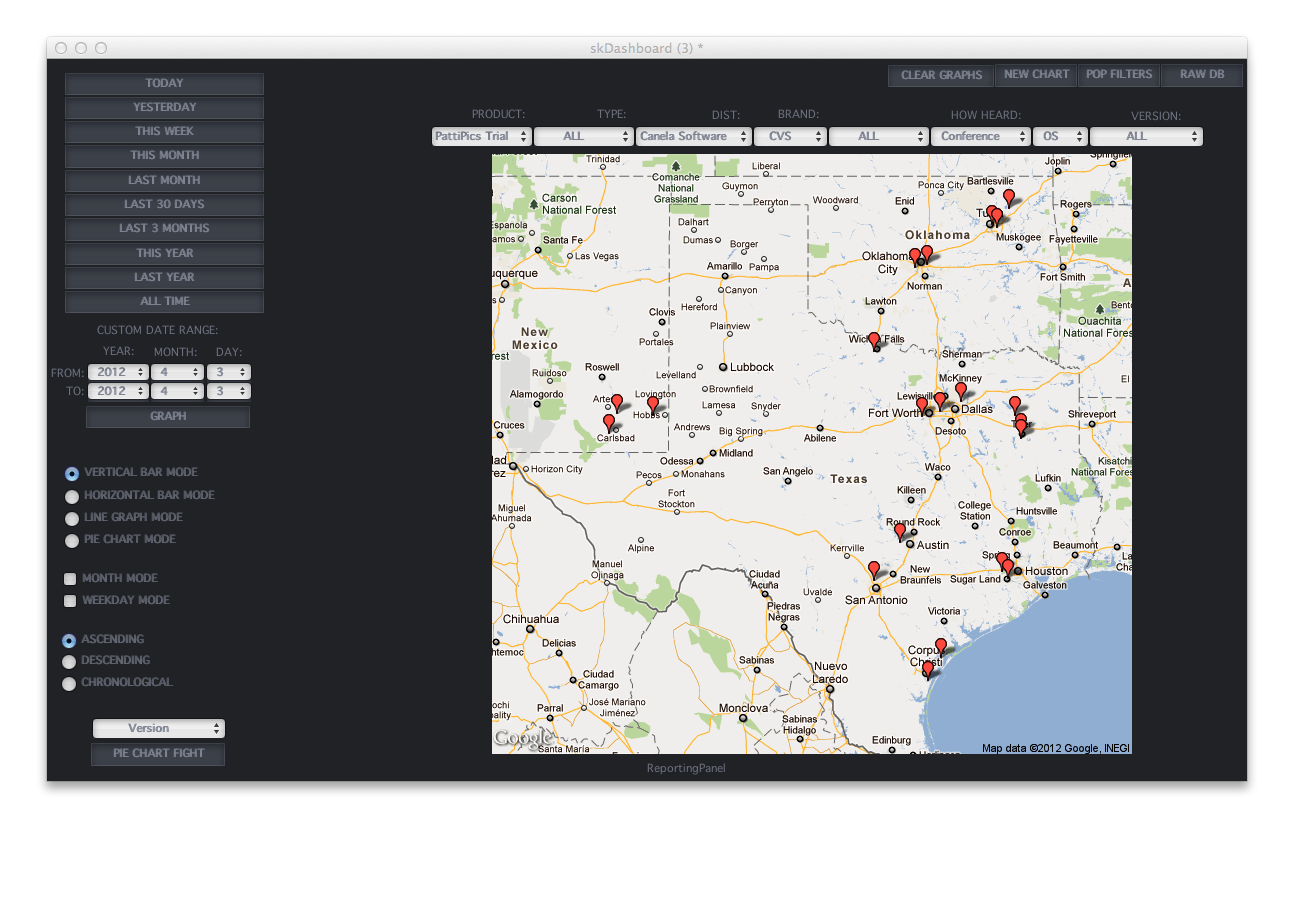Image resolution: width=1304 pixels, height=912 pixels.
Task: Choose Horizontal Bar Mode
Action: pyautogui.click(x=72, y=496)
